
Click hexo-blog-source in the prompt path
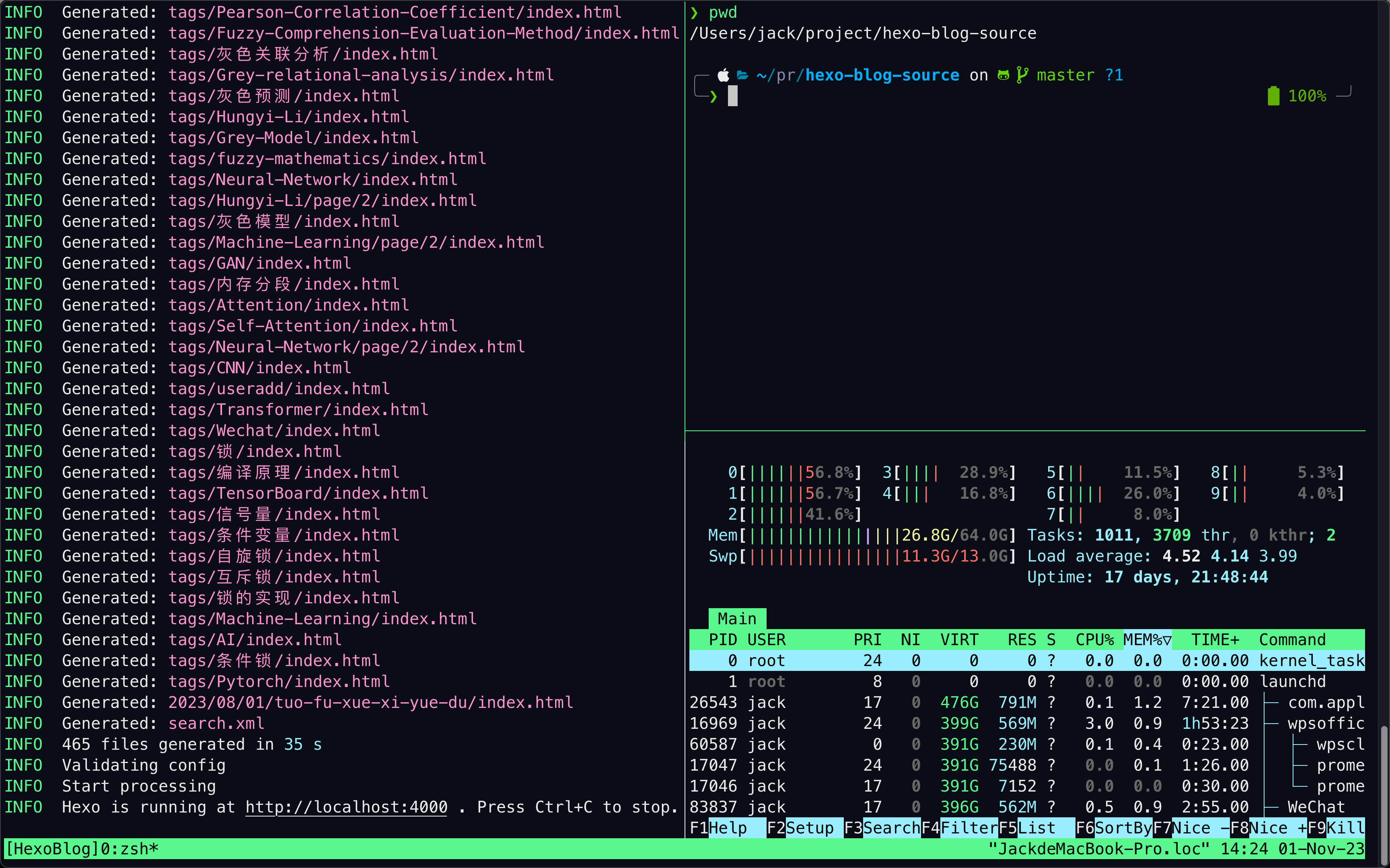coord(882,75)
